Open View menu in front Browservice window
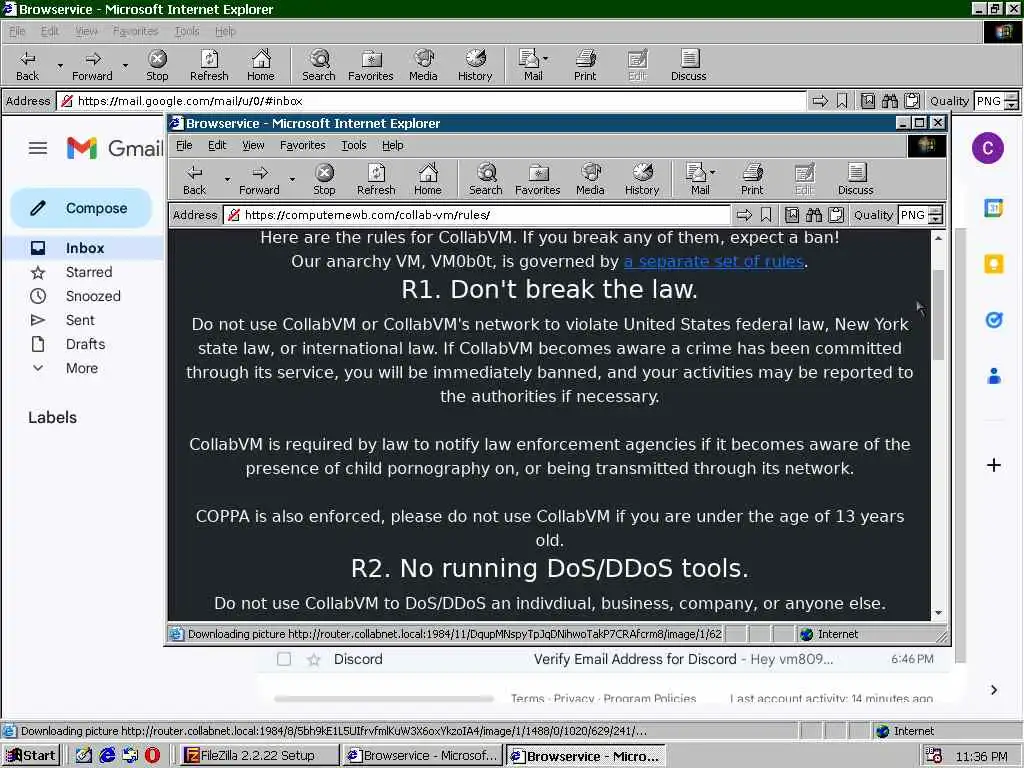The image size is (1024, 768). pyautogui.click(x=253, y=145)
